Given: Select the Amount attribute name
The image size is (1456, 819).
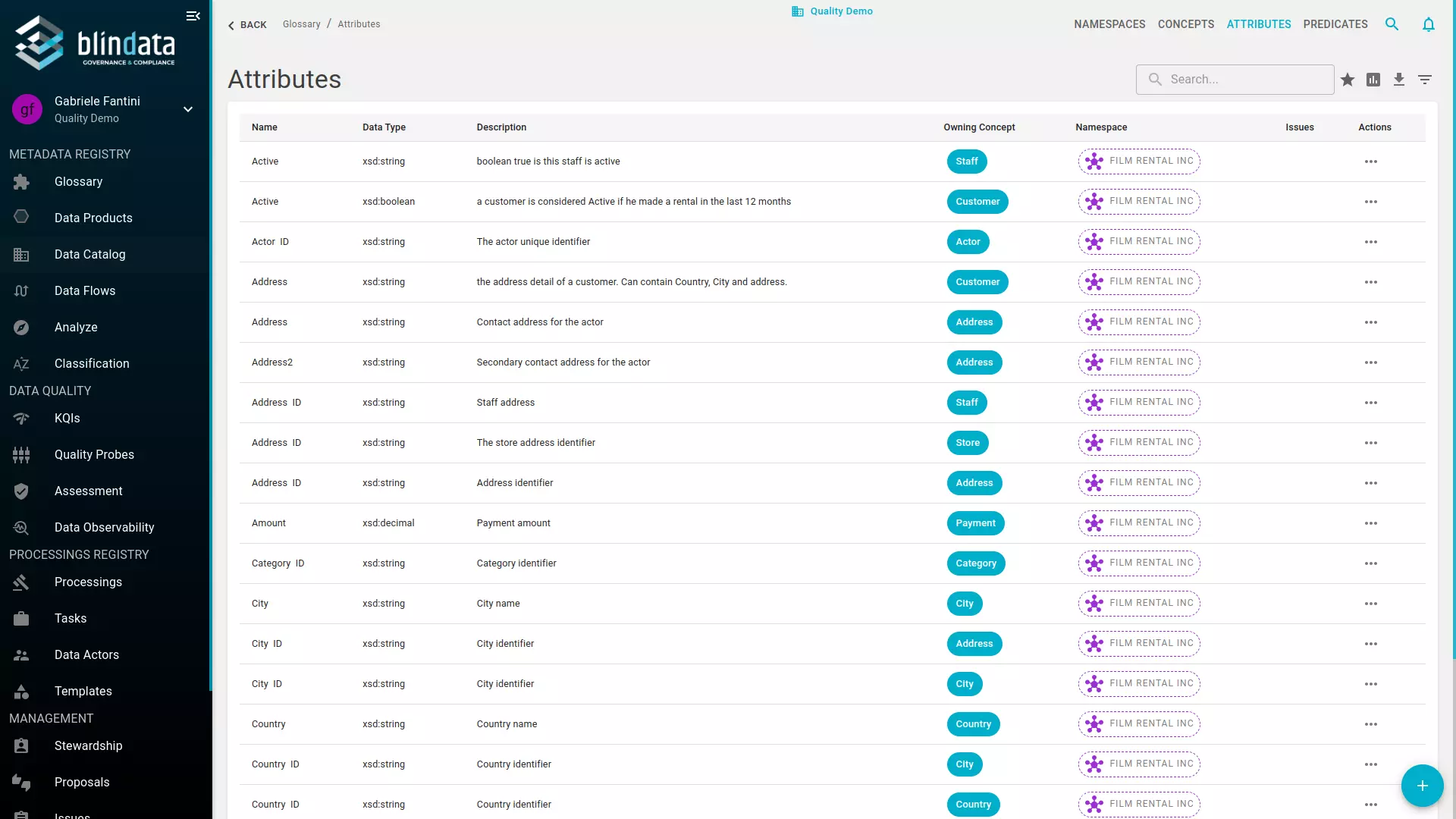Looking at the screenshot, I should [x=268, y=523].
